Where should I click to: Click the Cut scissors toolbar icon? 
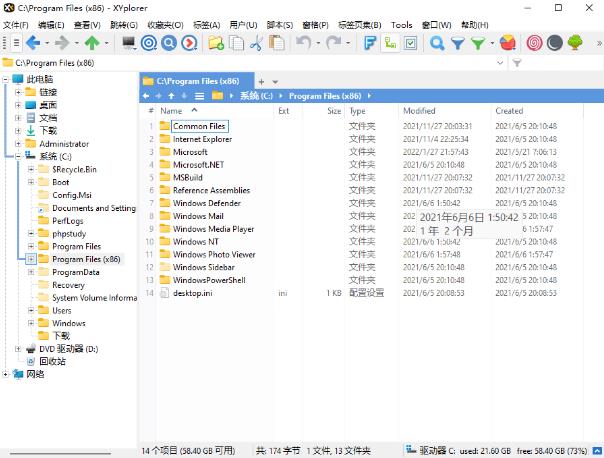256,43
